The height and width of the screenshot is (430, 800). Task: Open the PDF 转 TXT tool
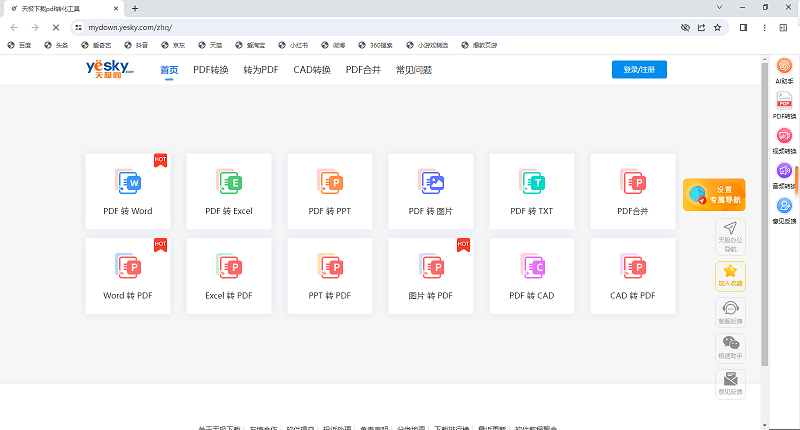tap(532, 190)
